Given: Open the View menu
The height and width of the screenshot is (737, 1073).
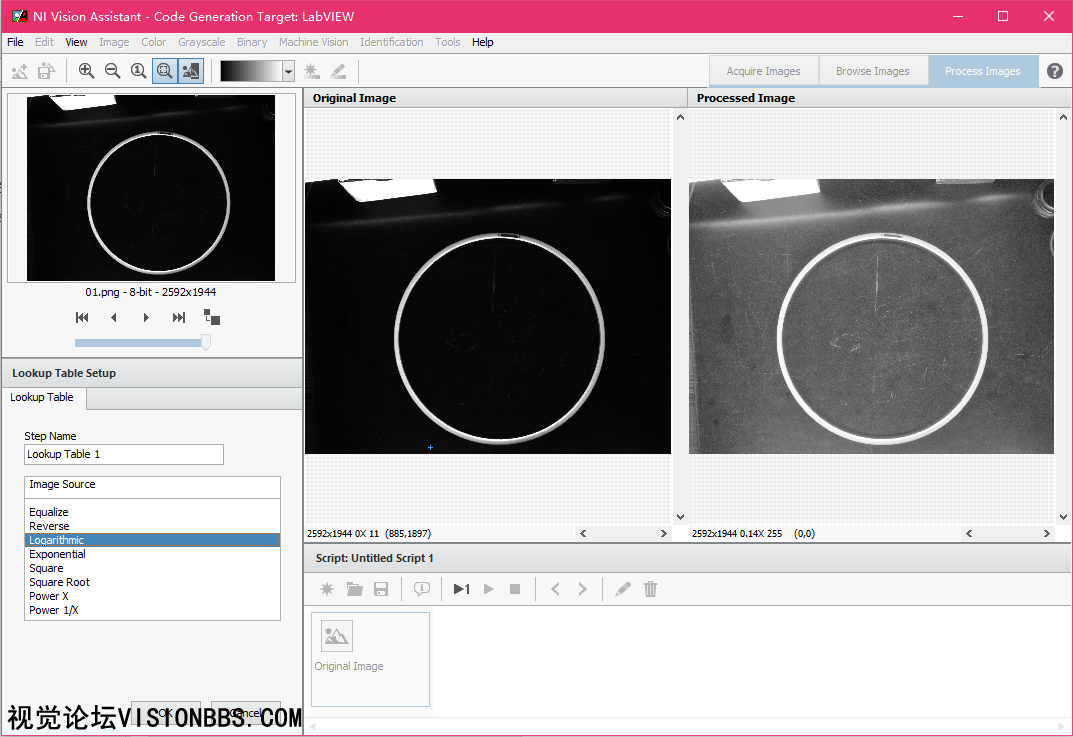Looking at the screenshot, I should click(x=76, y=42).
